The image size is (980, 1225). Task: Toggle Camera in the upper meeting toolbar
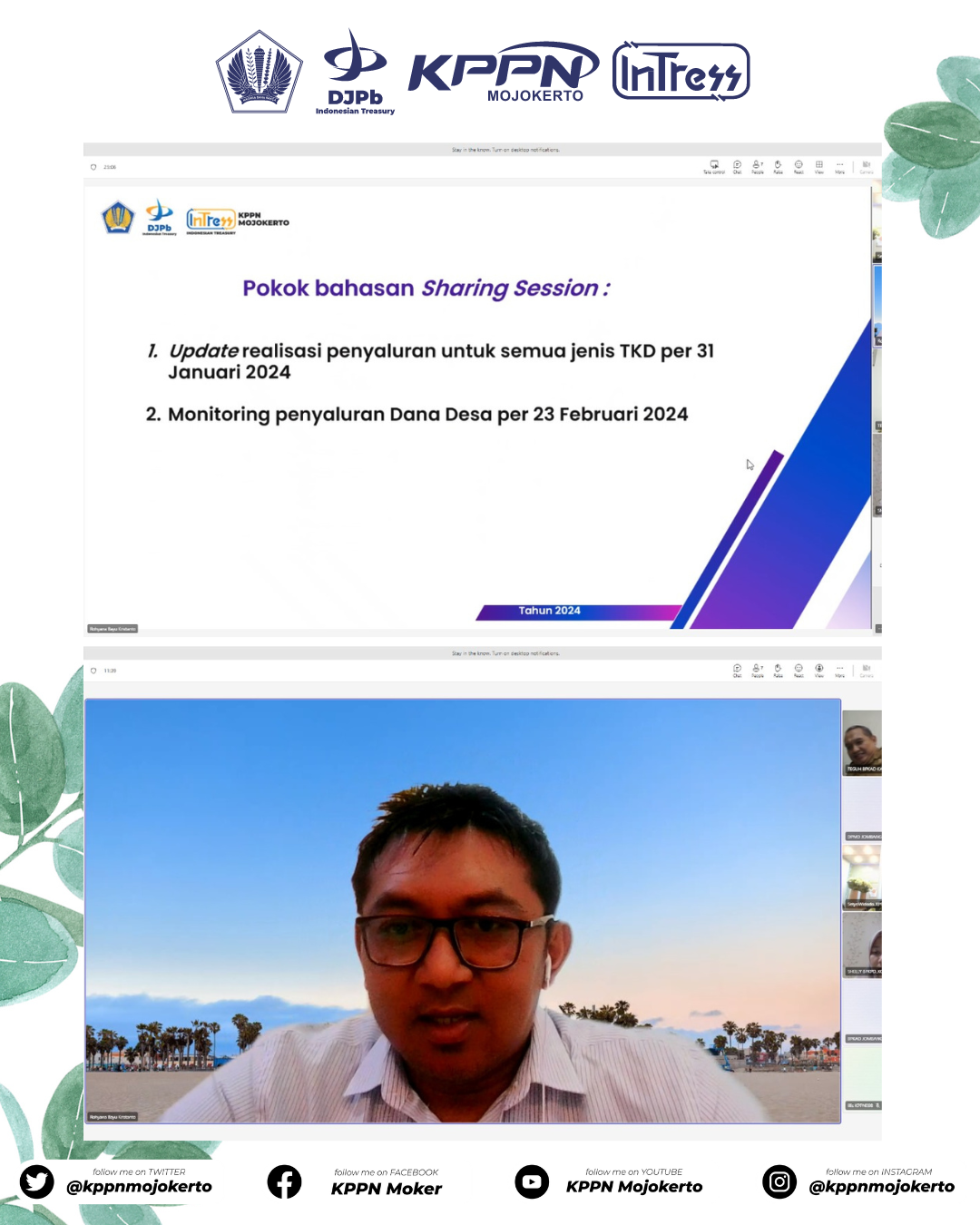867,166
